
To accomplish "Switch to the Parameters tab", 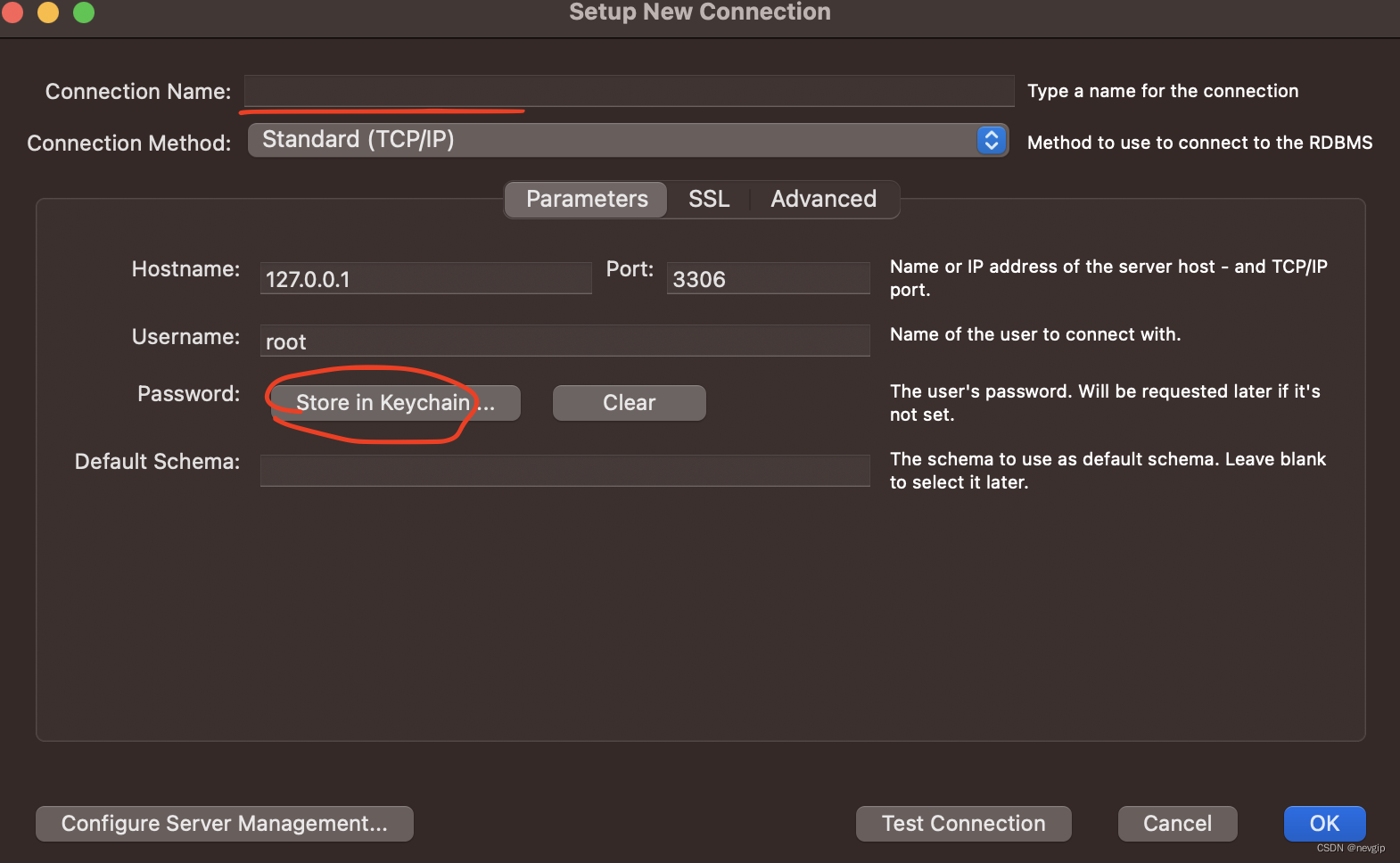I will click(x=587, y=199).
